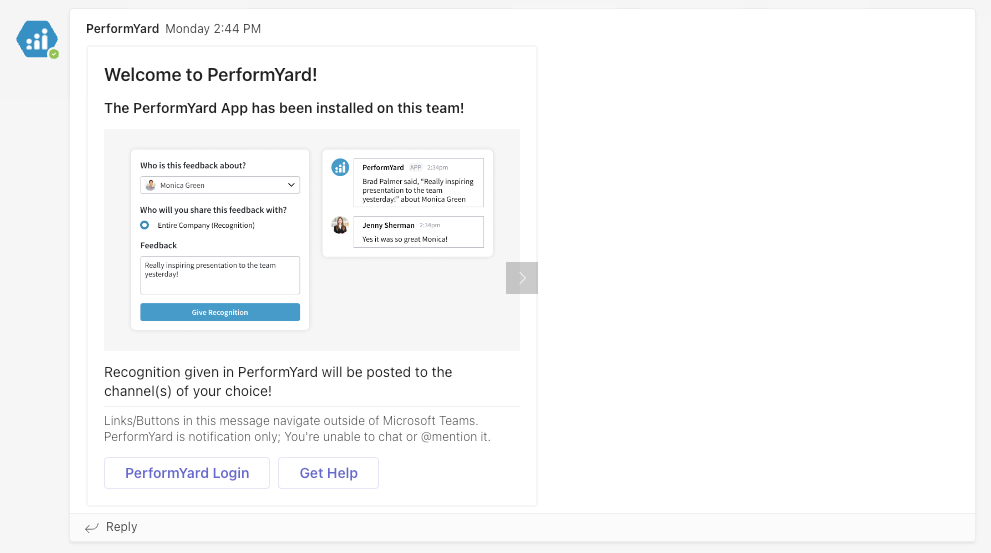
Task: Click the Get Help button
Action: [x=329, y=473]
